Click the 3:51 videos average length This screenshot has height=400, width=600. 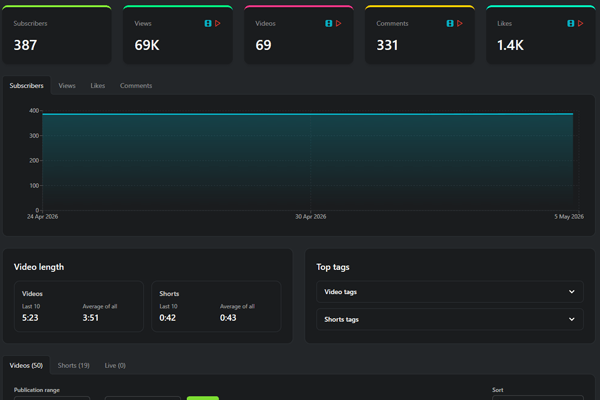tap(91, 318)
